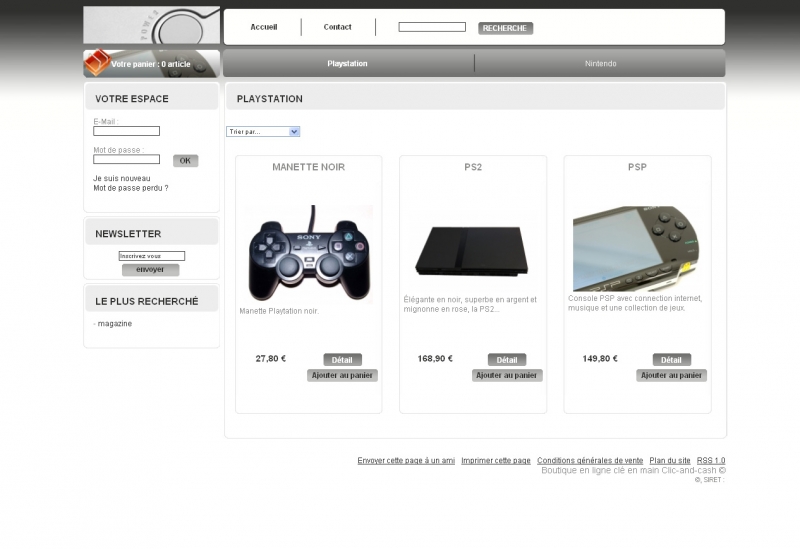This screenshot has height=549, width=800.
Task: Click Détail for Manette Noir
Action: (x=342, y=360)
